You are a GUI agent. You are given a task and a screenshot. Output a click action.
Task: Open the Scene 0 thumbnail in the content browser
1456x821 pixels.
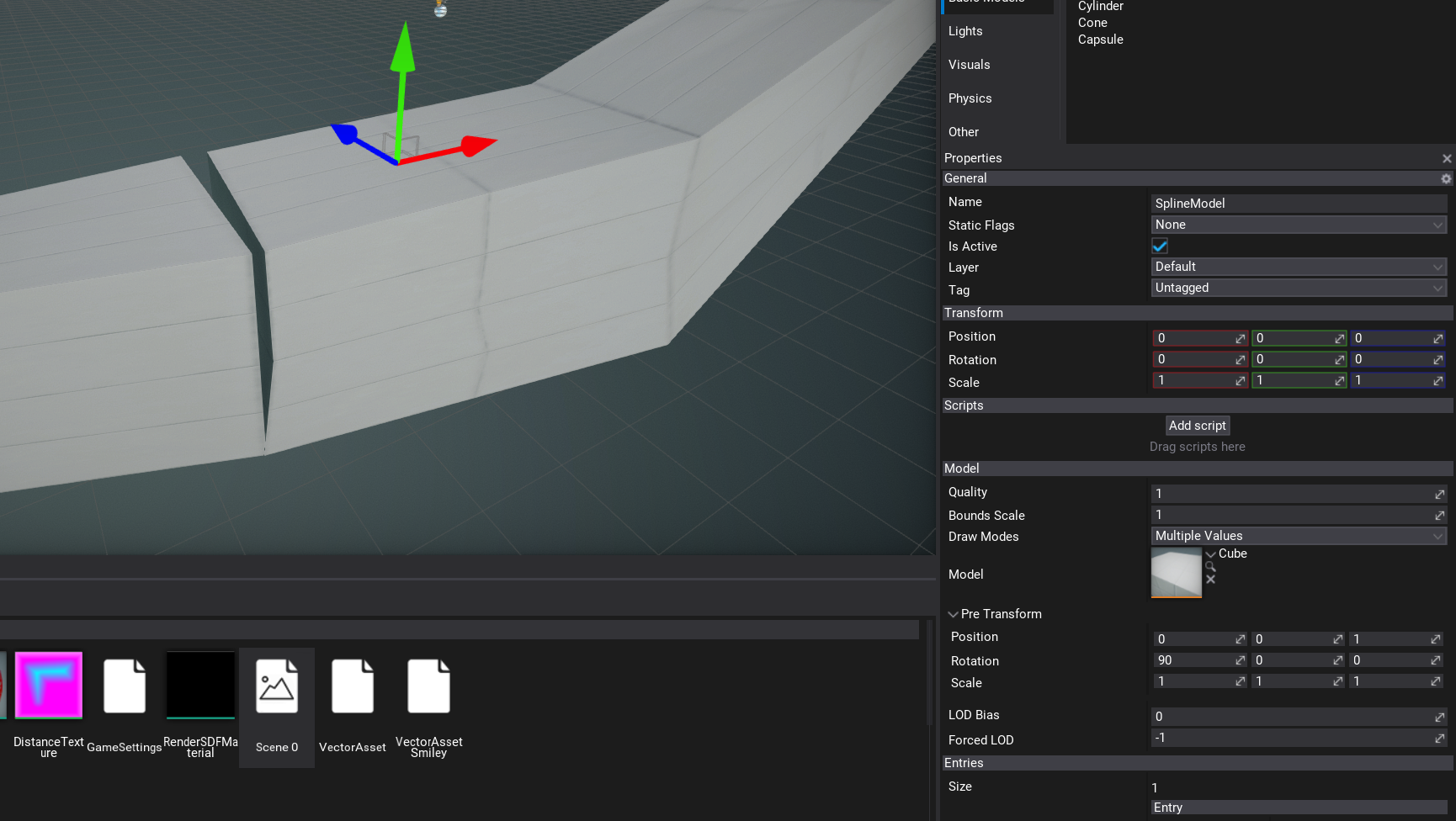pyautogui.click(x=276, y=686)
